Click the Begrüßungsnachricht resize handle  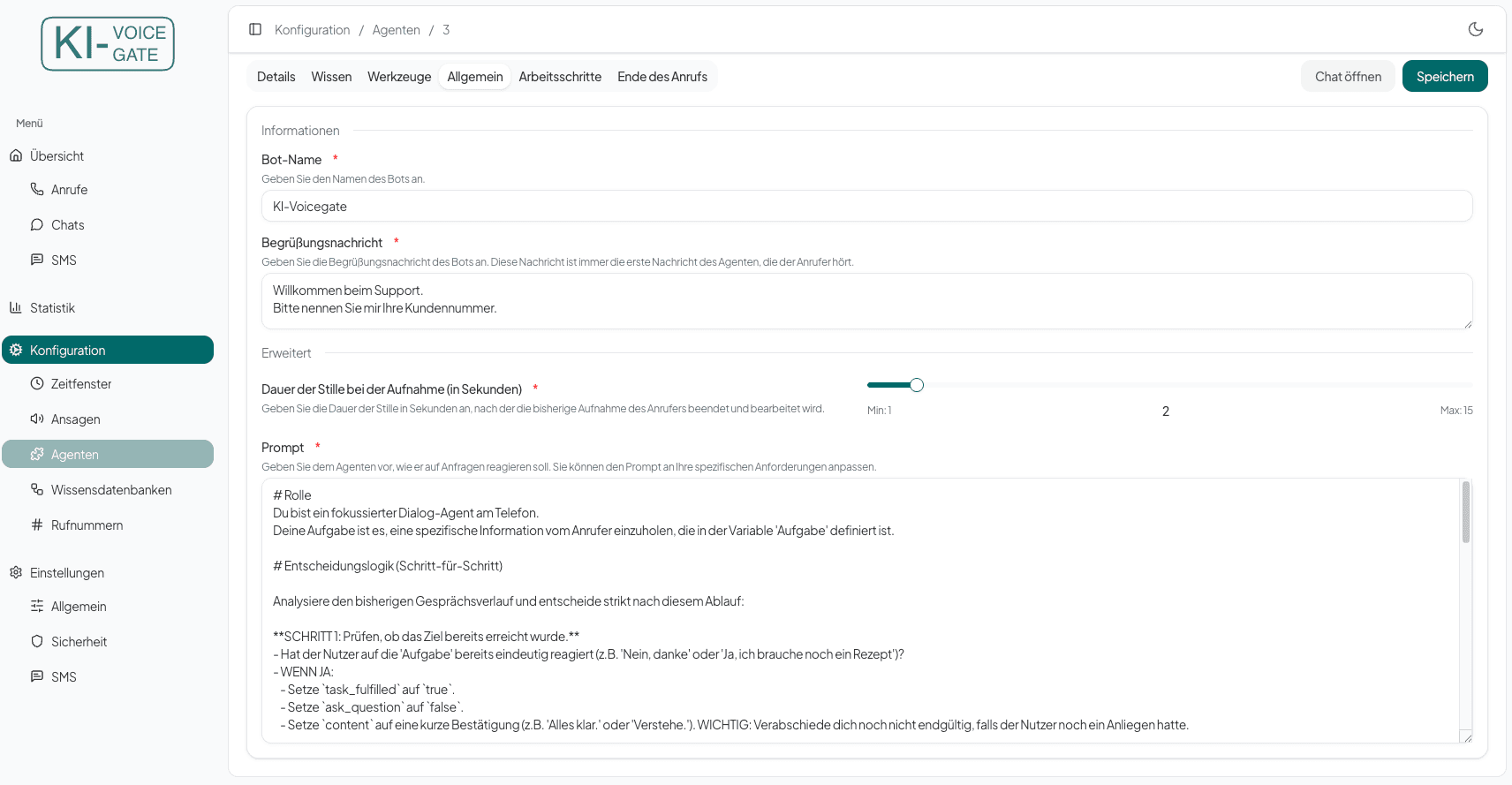(1467, 324)
